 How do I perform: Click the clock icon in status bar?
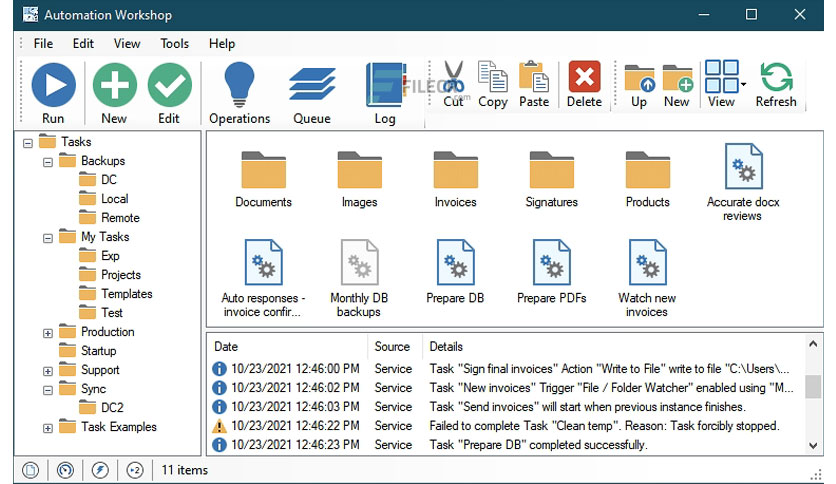[x=66, y=470]
